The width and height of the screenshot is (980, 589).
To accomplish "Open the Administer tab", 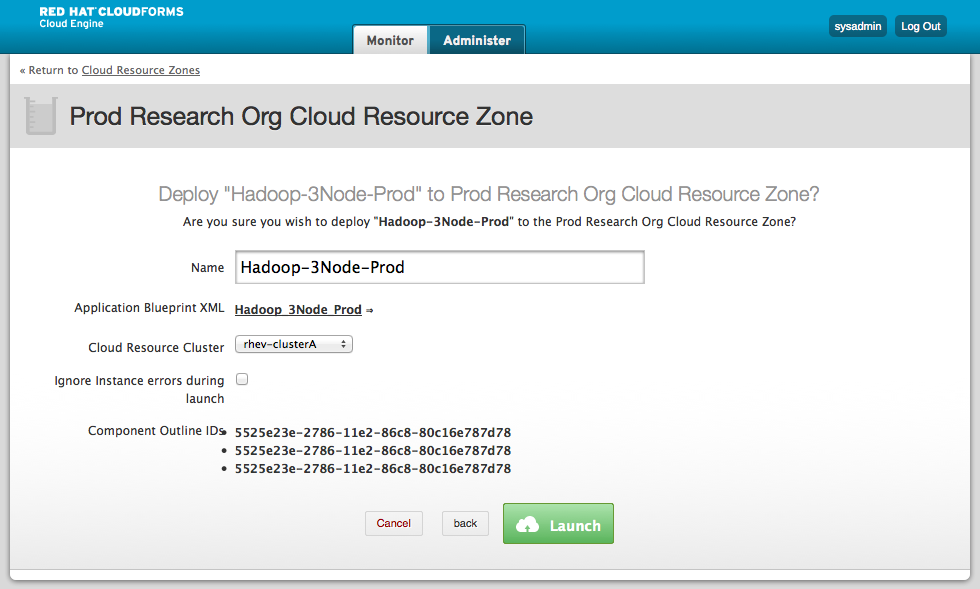I will tap(477, 40).
